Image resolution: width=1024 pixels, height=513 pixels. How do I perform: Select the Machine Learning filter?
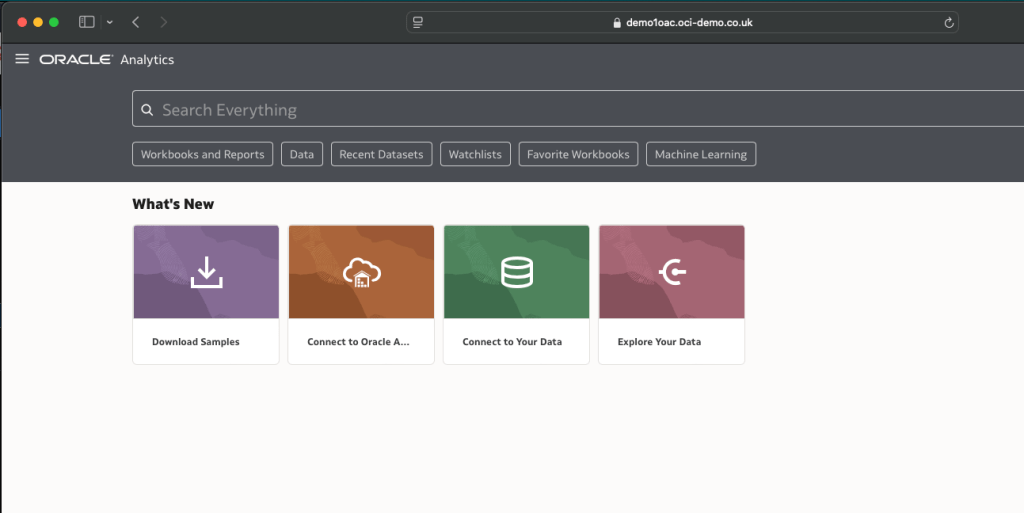tap(700, 154)
